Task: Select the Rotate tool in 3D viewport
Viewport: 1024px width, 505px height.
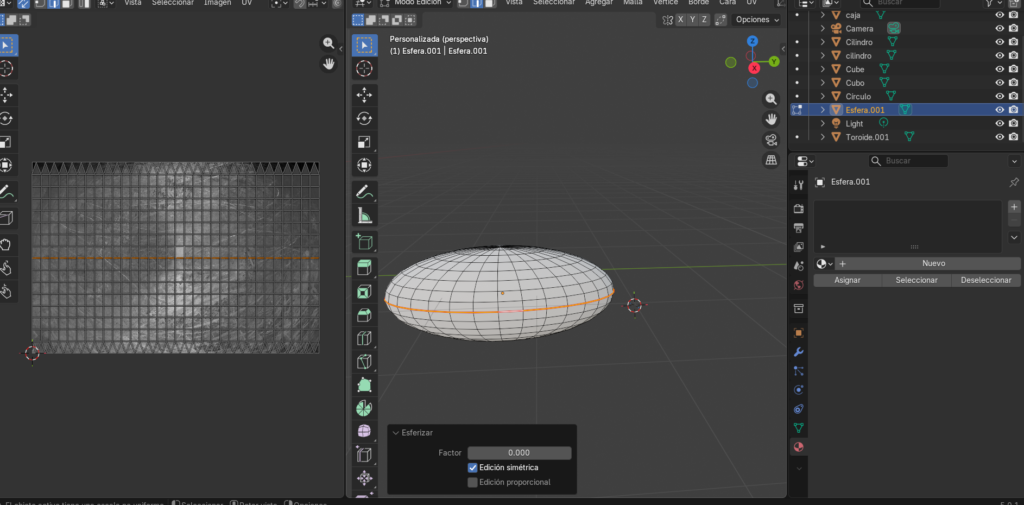Action: [364, 118]
